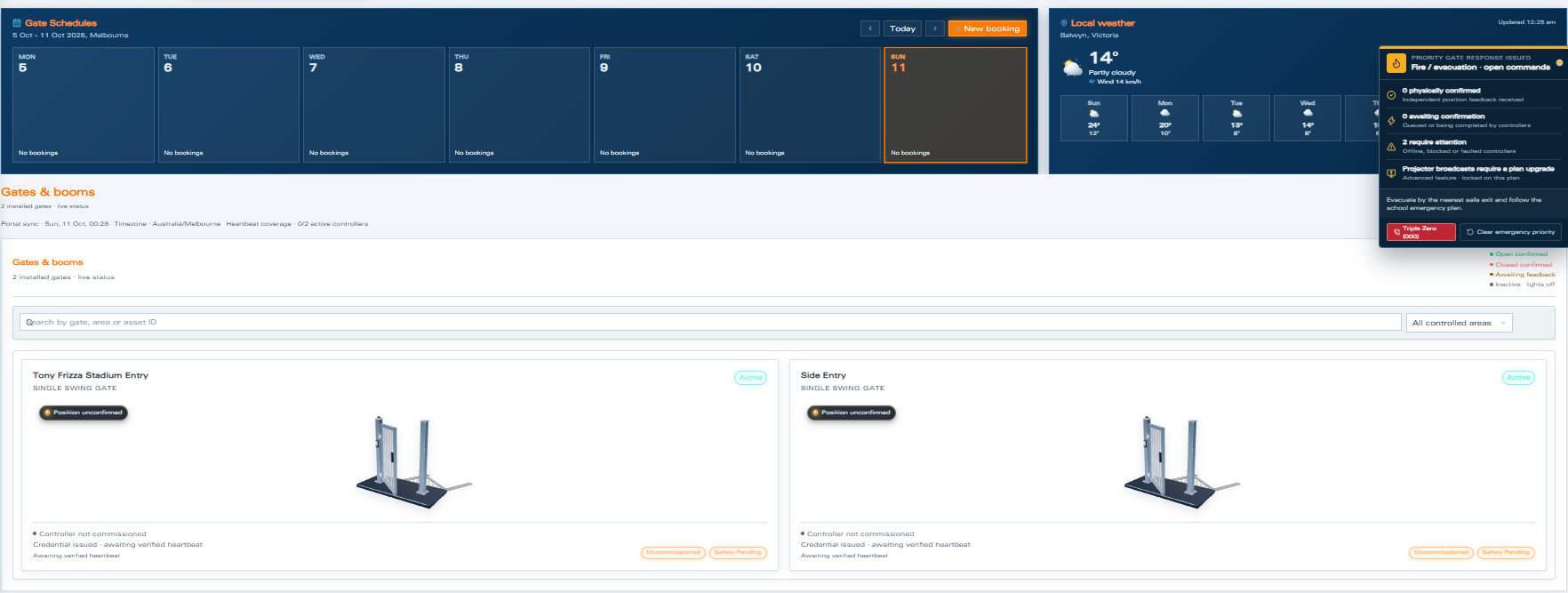Click the '0 awaiting confirmation' row
Viewport: 1568px width, 593px height.
click(1474, 121)
